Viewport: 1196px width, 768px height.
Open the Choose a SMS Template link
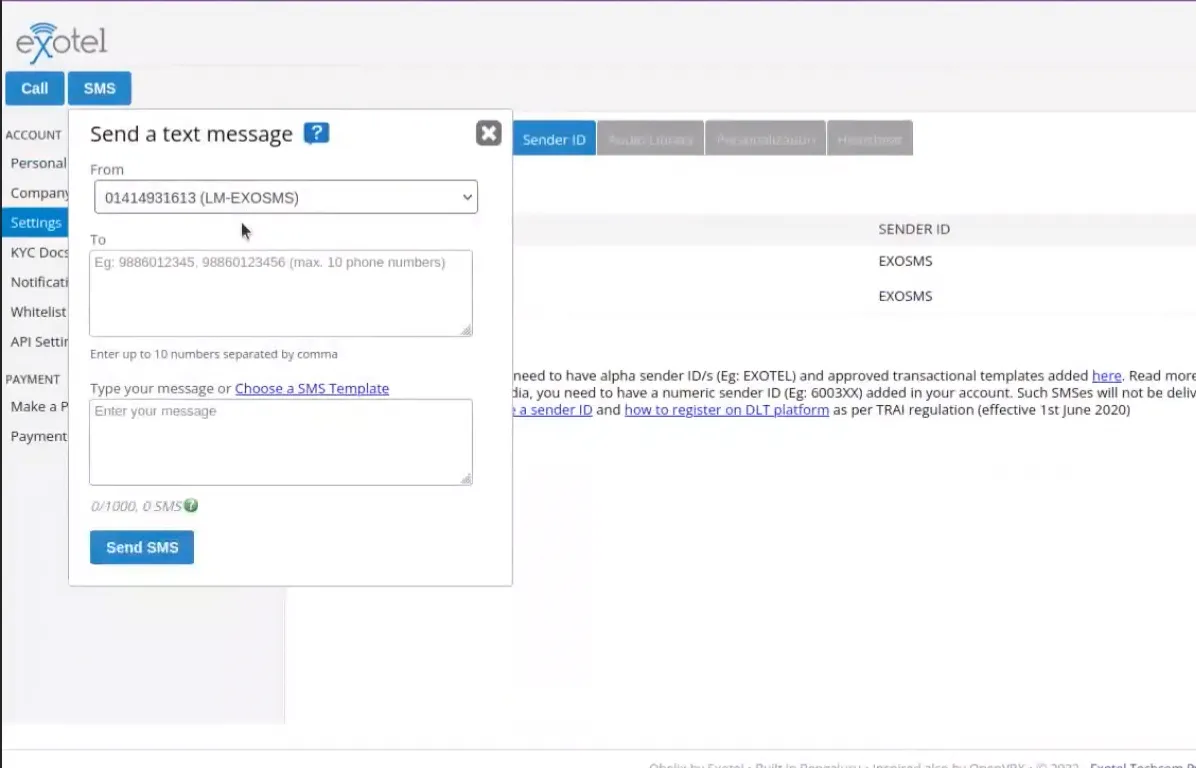pyautogui.click(x=312, y=388)
